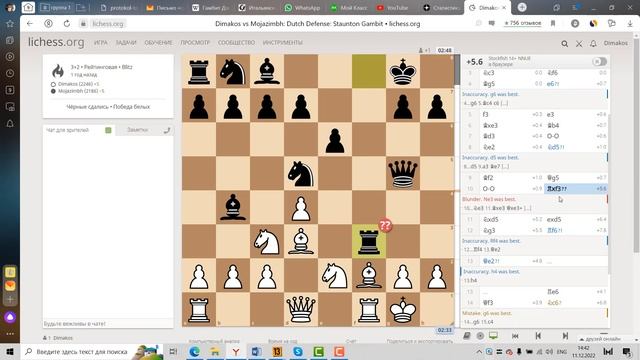This screenshot has width=640, height=360.
Task: Click the 756 reviews link in the address bar
Action: (x=522, y=23)
